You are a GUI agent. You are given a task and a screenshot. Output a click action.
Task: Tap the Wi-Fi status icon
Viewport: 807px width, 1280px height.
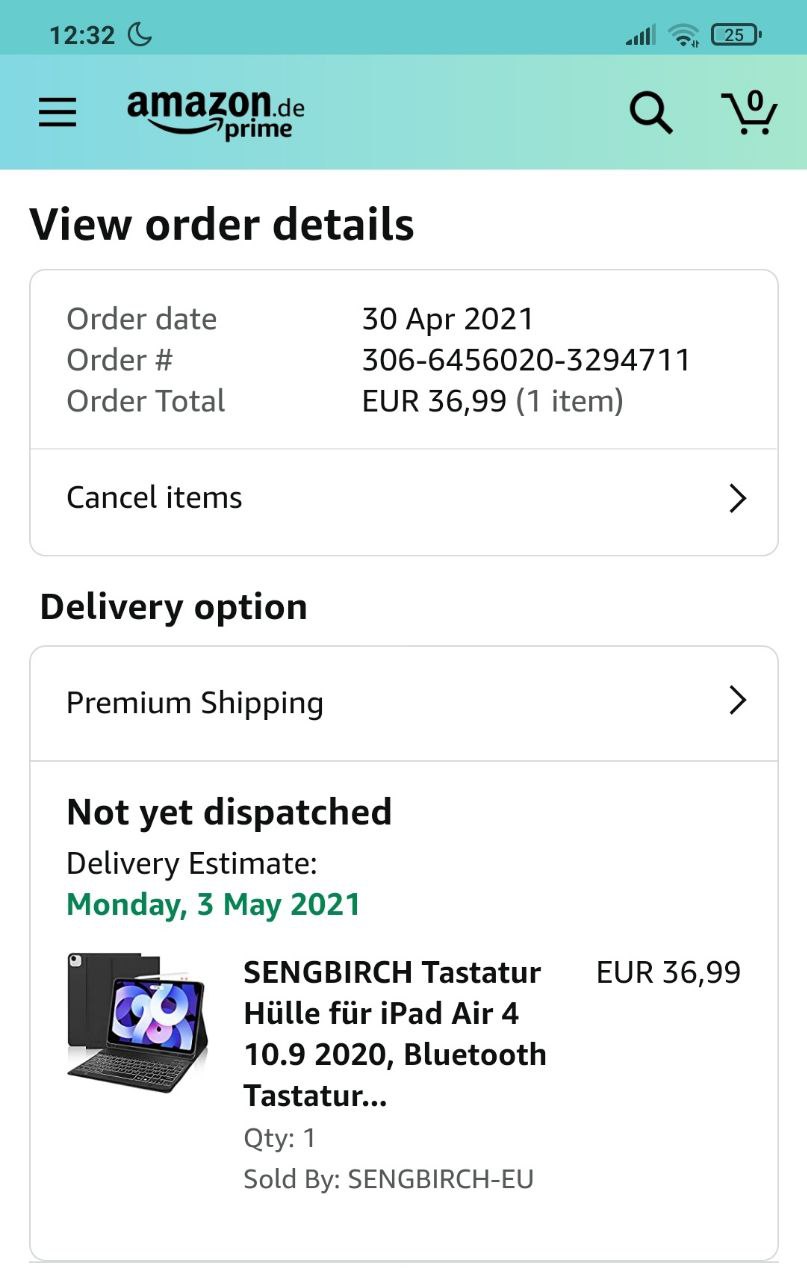[684, 36]
